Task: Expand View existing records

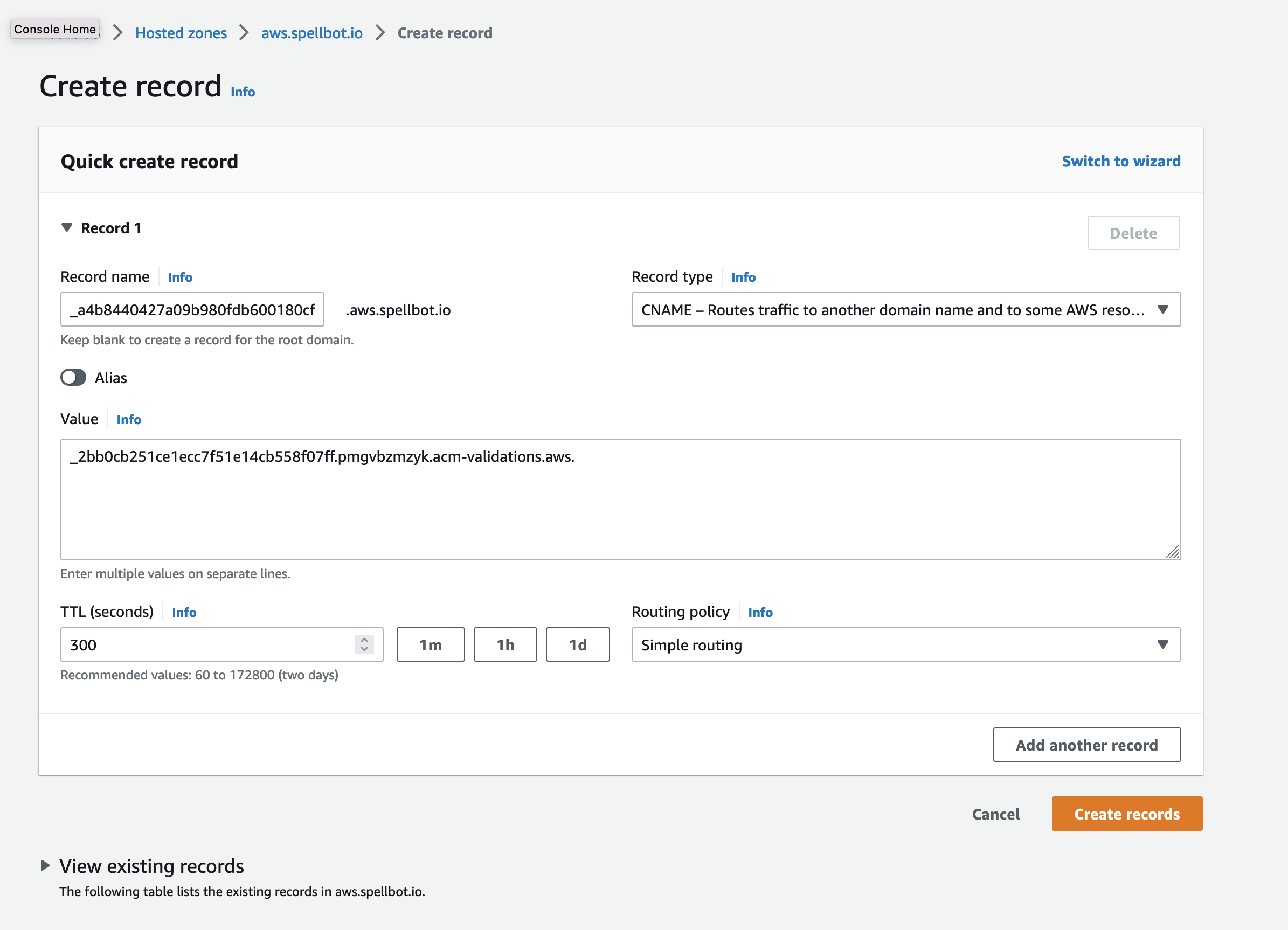Action: click(45, 865)
